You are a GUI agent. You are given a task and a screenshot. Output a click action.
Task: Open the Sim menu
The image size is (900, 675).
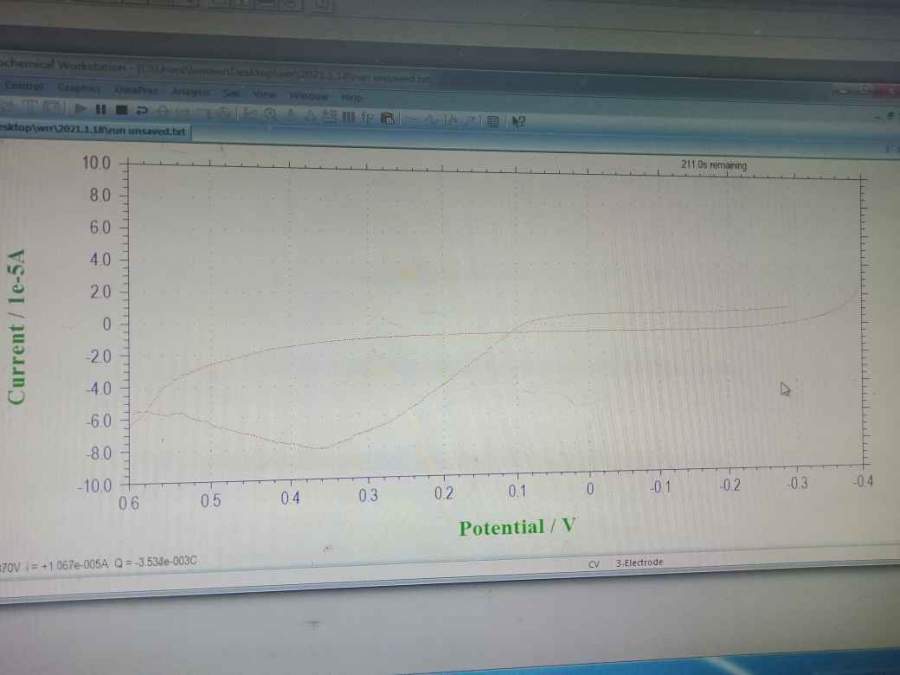point(231,93)
